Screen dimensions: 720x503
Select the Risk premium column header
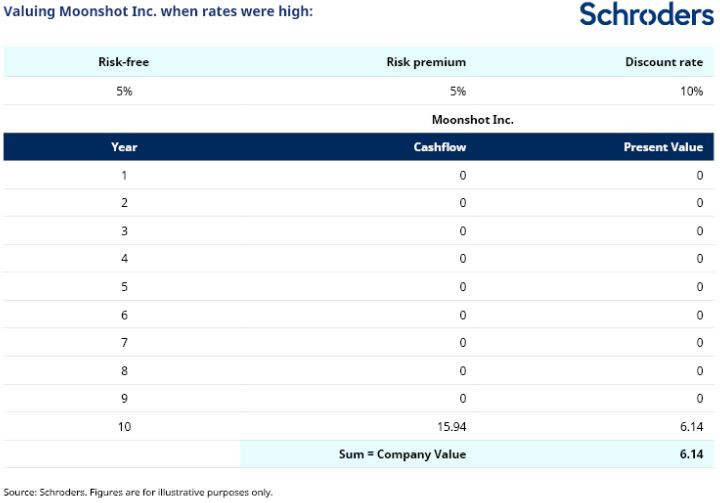point(426,62)
